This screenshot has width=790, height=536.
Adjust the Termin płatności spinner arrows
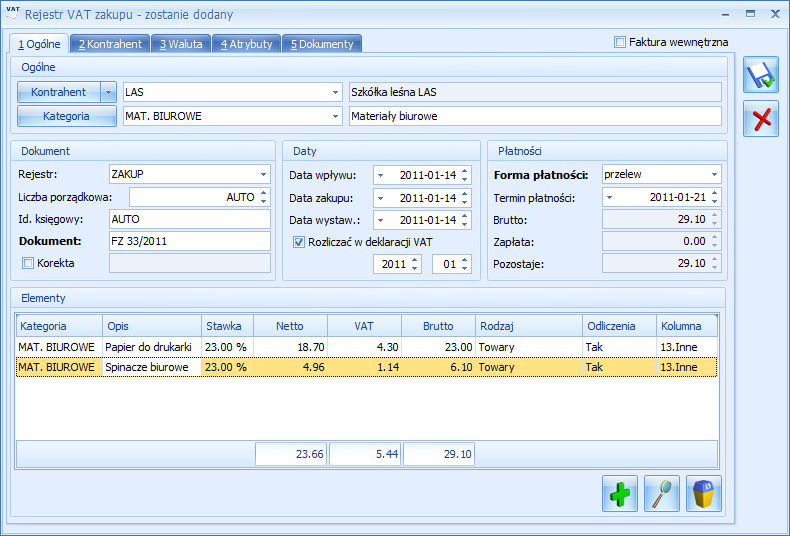714,197
